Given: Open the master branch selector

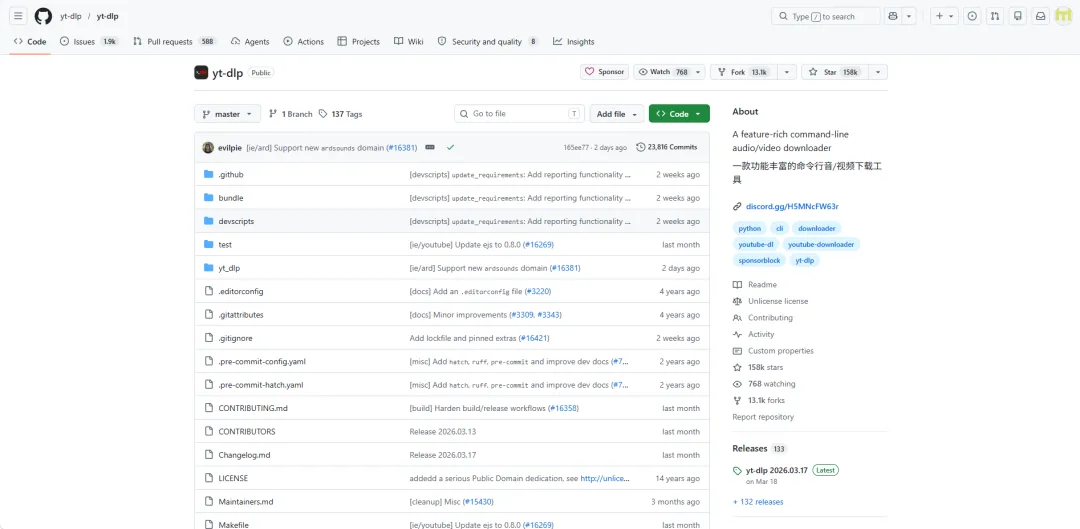Looking at the screenshot, I should tap(227, 114).
